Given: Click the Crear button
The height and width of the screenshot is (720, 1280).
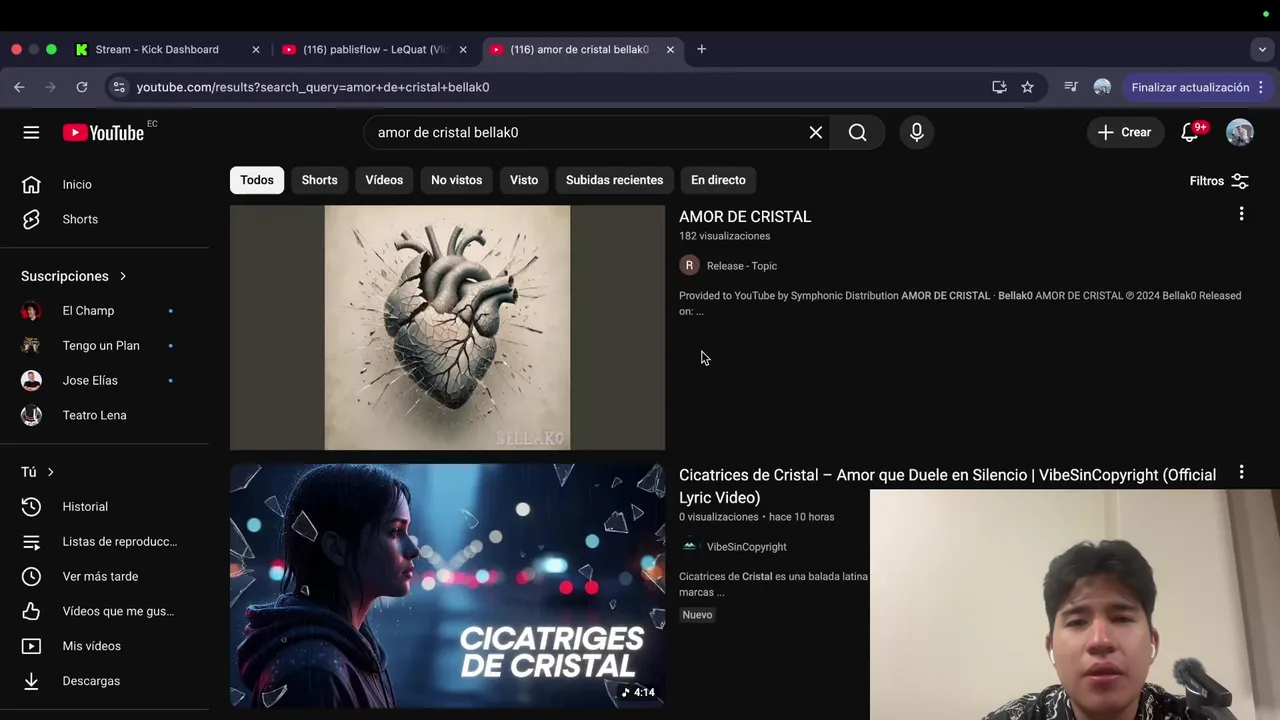Looking at the screenshot, I should click(1125, 132).
